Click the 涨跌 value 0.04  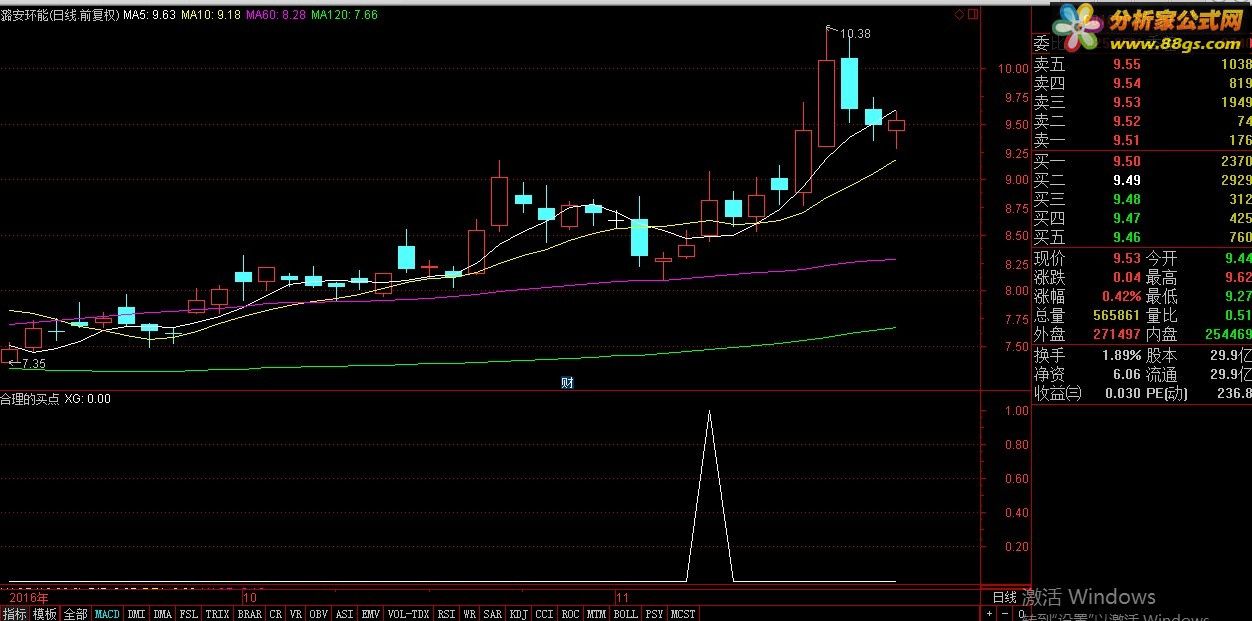coord(1126,277)
